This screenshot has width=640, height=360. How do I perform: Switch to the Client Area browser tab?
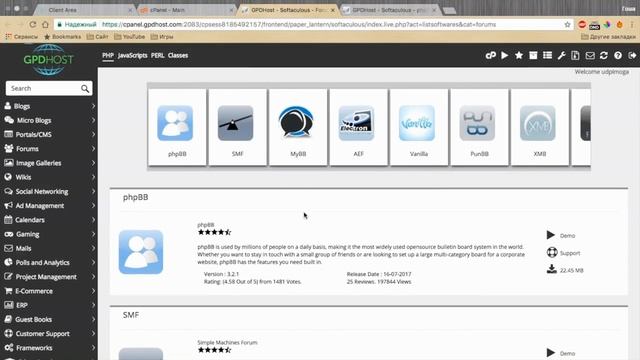click(84, 10)
